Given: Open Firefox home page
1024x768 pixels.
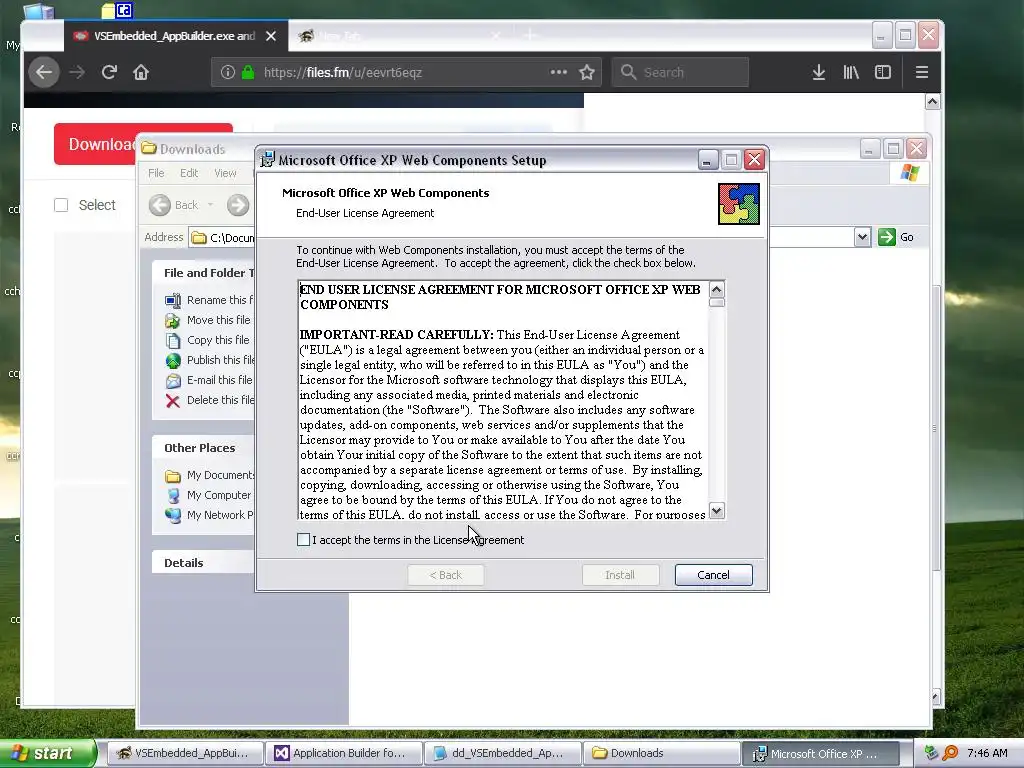Looking at the screenshot, I should pos(141,72).
